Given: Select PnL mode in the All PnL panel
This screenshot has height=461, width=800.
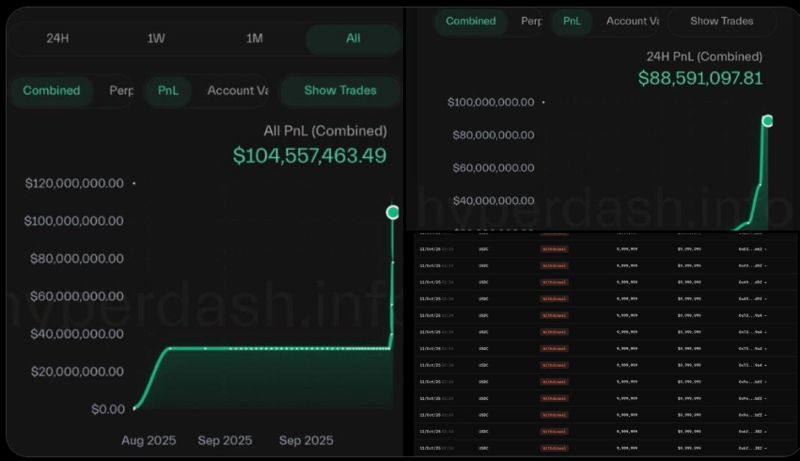Looking at the screenshot, I should [x=168, y=90].
